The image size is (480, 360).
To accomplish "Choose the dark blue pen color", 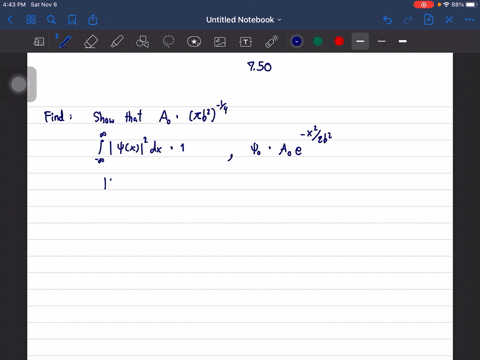I will [x=297, y=41].
